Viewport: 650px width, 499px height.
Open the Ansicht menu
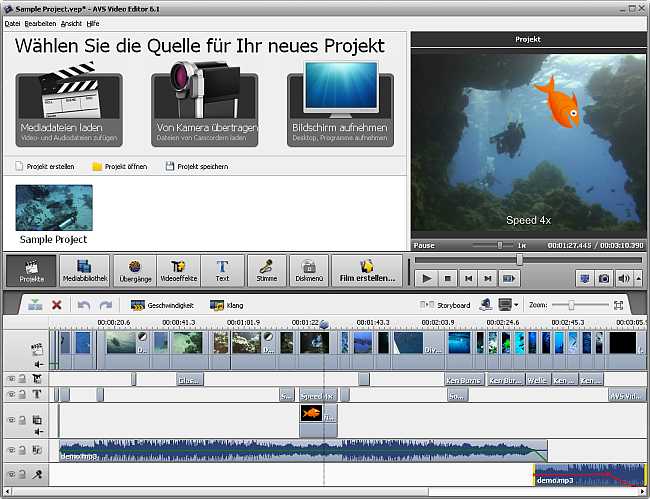tap(71, 24)
